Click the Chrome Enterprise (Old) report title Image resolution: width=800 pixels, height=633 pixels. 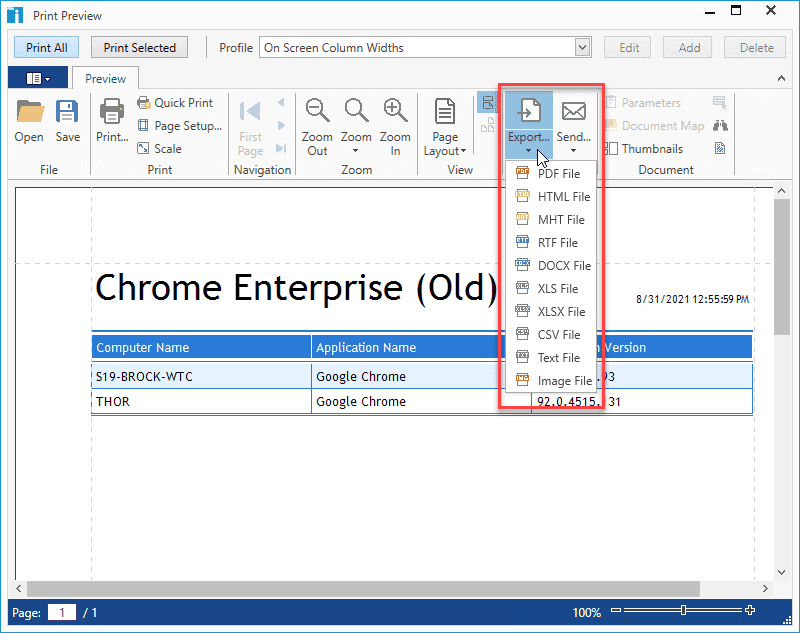pos(296,288)
